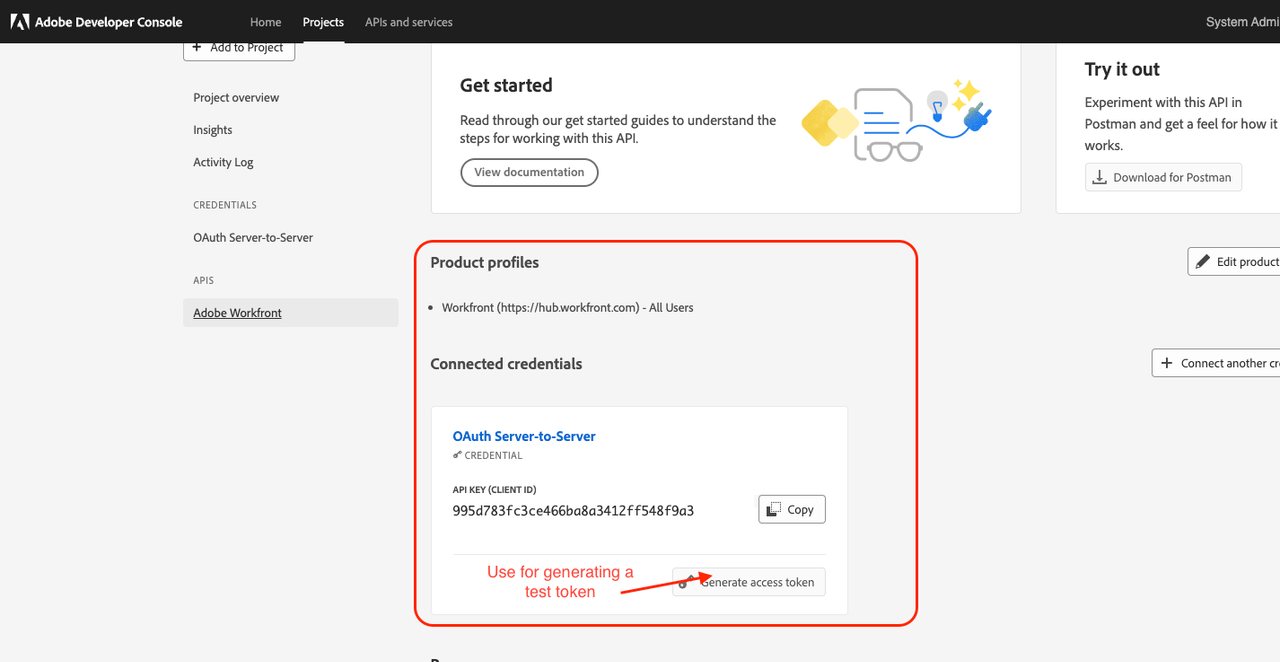The width and height of the screenshot is (1280, 662).
Task: Click the plus icon on Connect another credential
Action: pyautogui.click(x=1167, y=363)
